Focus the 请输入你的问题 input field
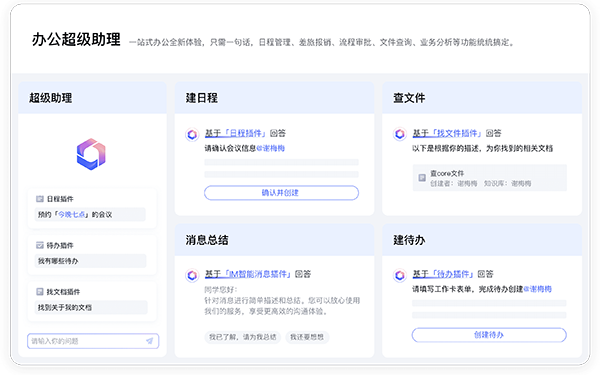Screen dimensions: 600x375 (x=93, y=341)
